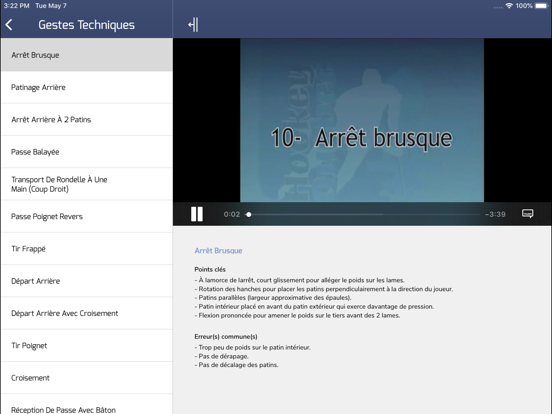Image resolution: width=552 pixels, height=414 pixels.
Task: Open Patinage Arrière technique
Action: tap(87, 87)
